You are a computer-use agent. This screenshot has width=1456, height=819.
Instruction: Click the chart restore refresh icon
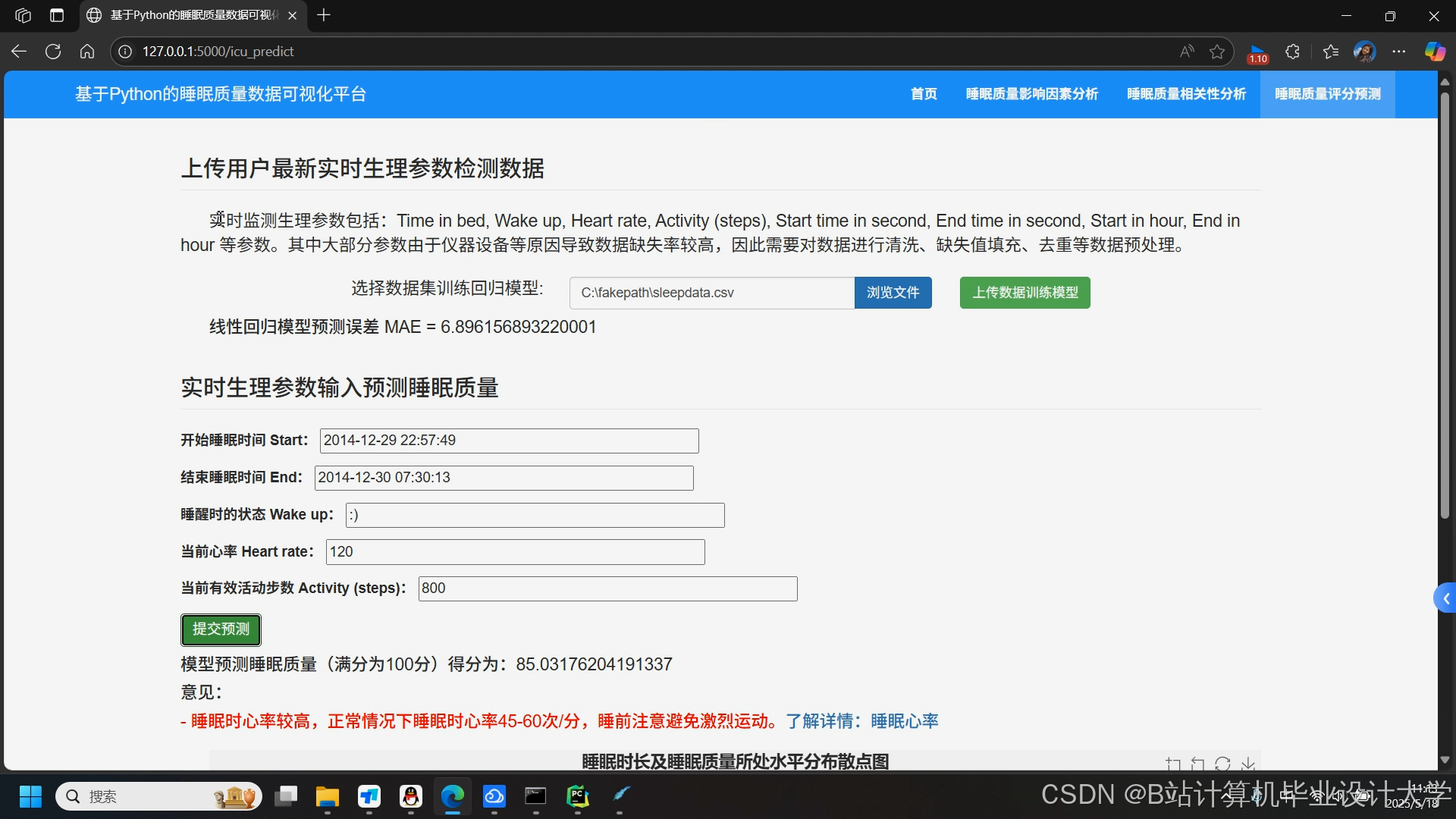(x=1222, y=764)
